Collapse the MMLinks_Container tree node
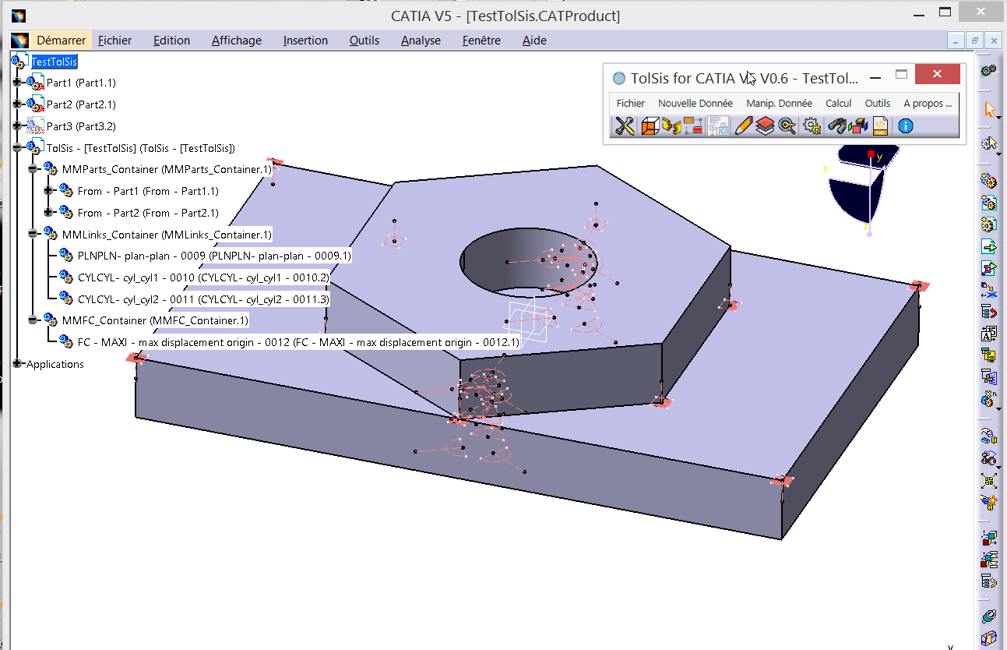1007x650 pixels. click(x=33, y=234)
